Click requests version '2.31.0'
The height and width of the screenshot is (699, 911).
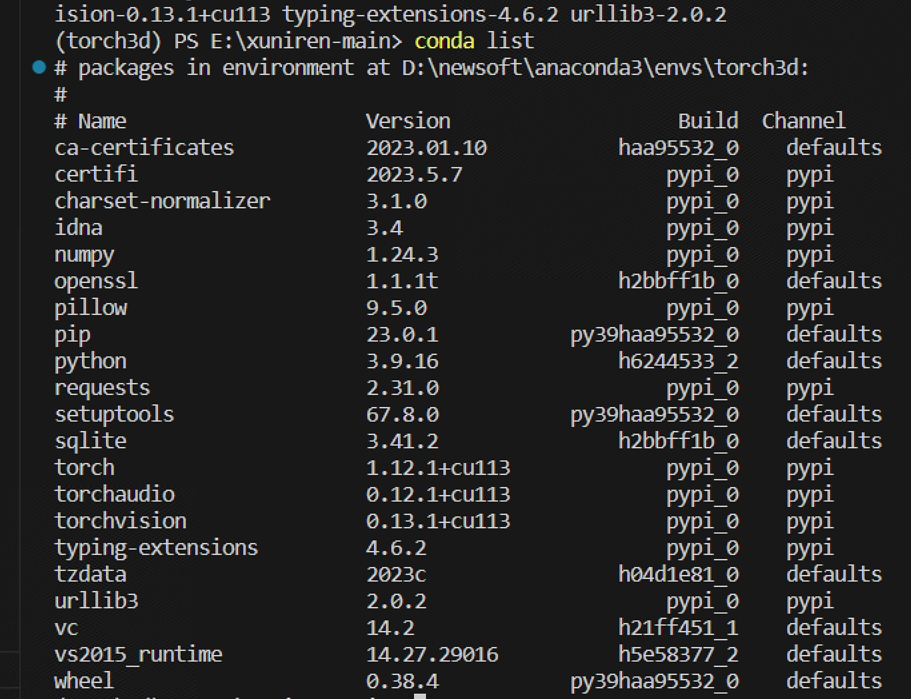click(x=402, y=388)
